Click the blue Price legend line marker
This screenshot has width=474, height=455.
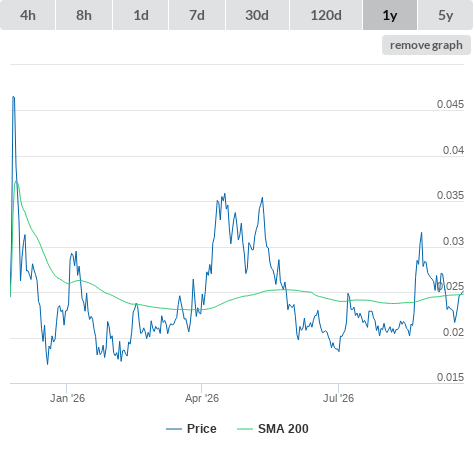coord(174,429)
